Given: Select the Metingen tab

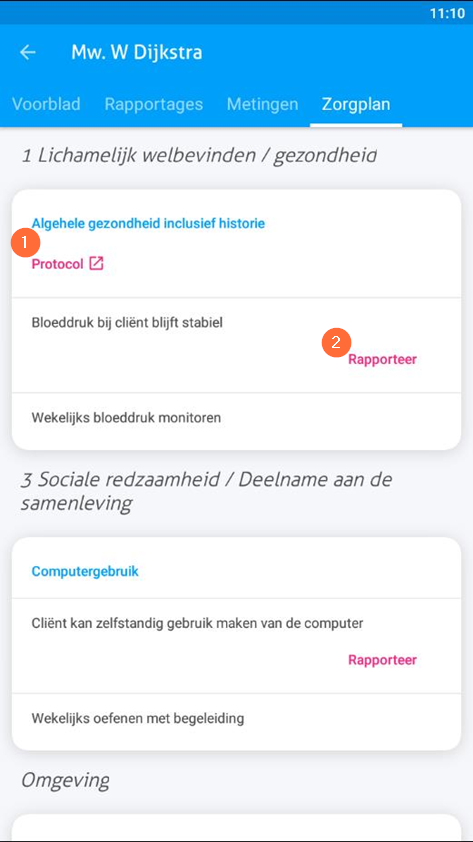Looking at the screenshot, I should point(262,104).
